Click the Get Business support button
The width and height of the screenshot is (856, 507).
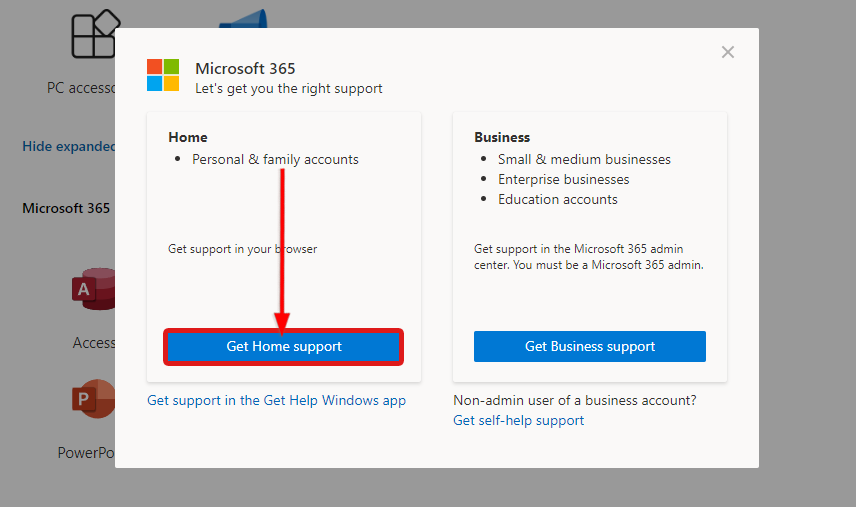pyautogui.click(x=590, y=347)
